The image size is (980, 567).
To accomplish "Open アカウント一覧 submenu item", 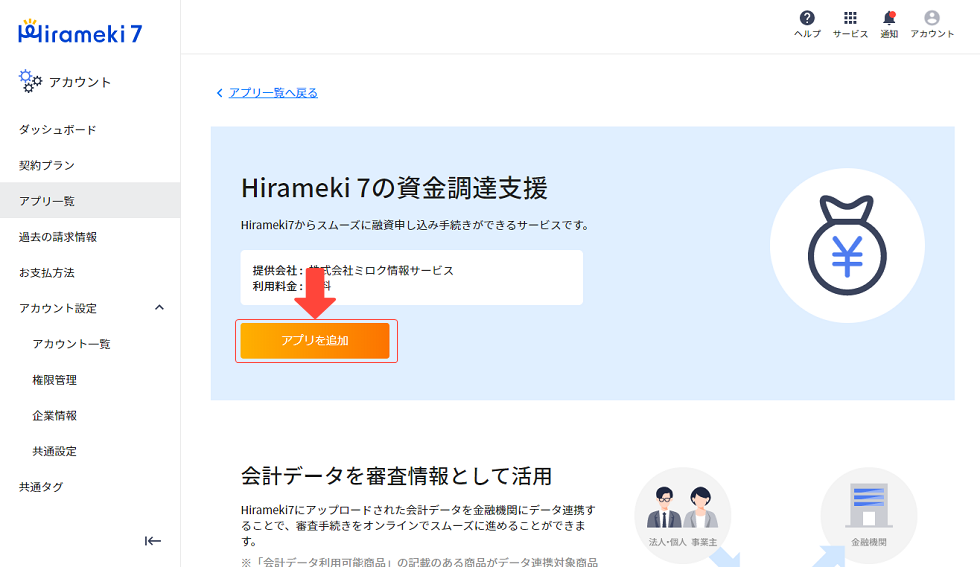I will click(x=90, y=344).
